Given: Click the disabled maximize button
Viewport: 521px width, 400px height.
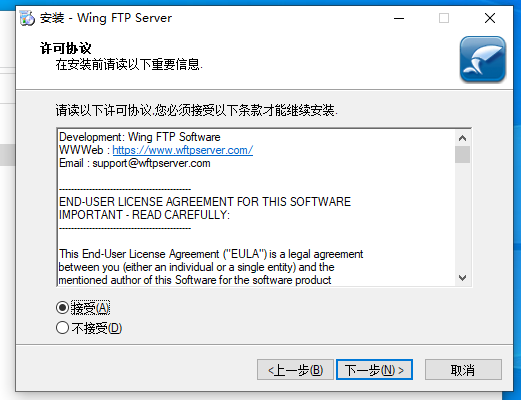Looking at the screenshot, I should 444,18.
